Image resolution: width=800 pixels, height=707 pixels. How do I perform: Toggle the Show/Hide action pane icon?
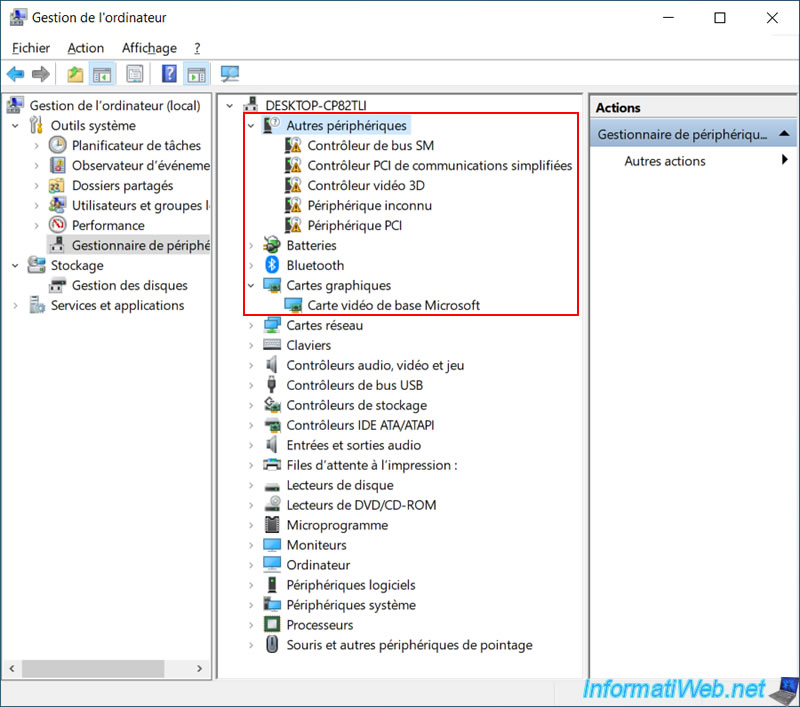pos(196,74)
